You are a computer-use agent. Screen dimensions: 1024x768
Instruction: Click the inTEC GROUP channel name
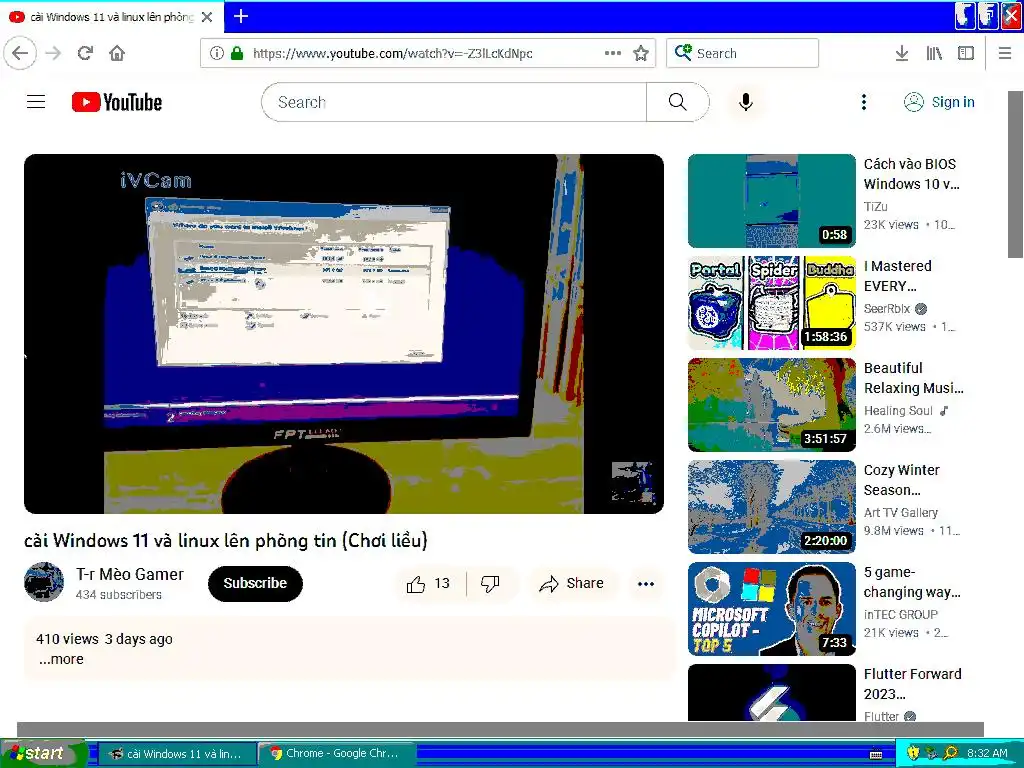[901, 614]
